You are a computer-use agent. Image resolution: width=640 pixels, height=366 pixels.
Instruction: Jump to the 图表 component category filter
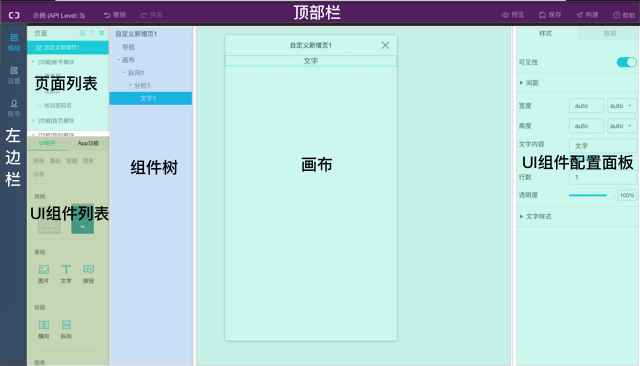click(x=88, y=161)
